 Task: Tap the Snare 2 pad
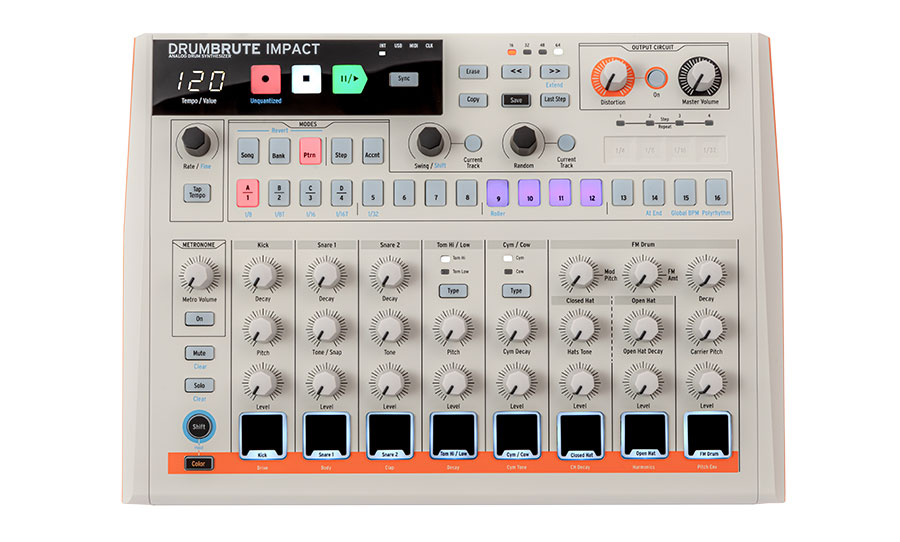(x=390, y=436)
